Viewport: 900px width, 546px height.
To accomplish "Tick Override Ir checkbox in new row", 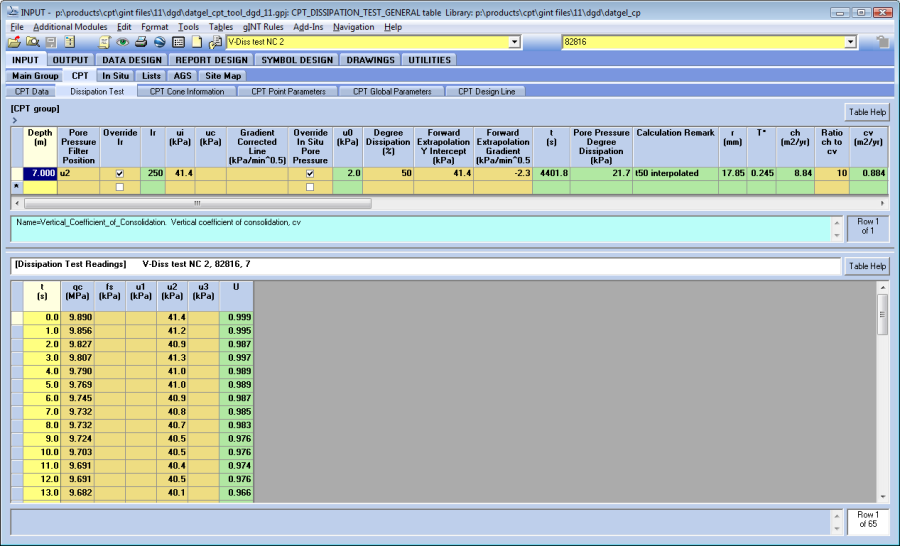I will pyautogui.click(x=120, y=187).
